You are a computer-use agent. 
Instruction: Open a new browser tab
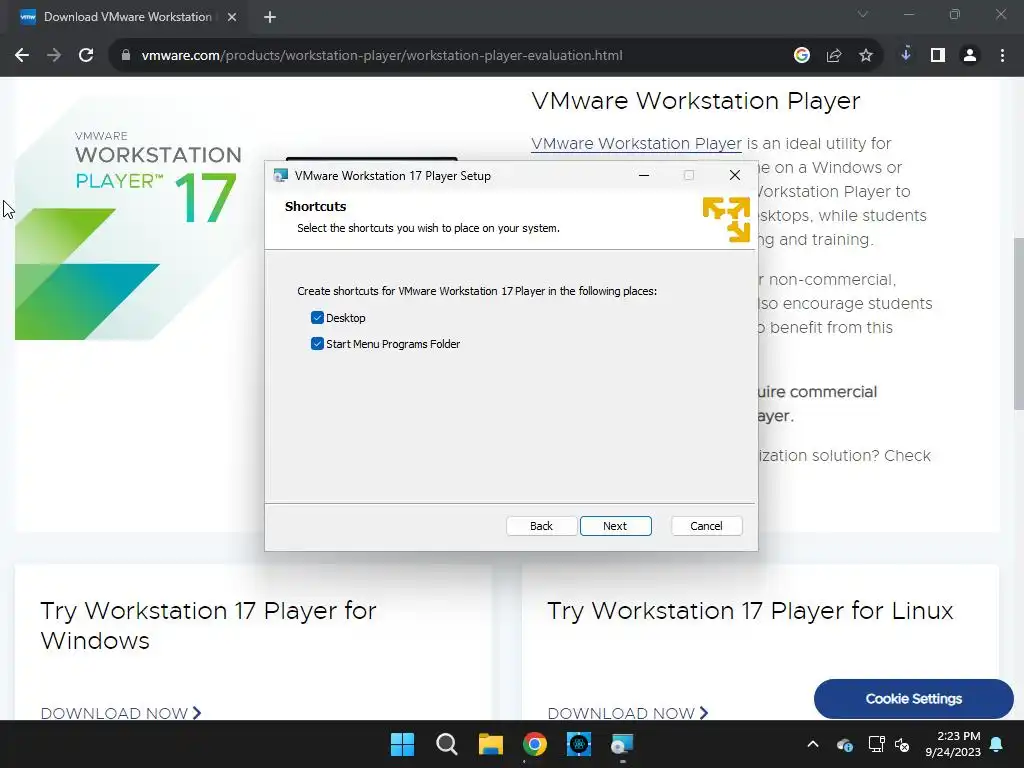[x=270, y=17]
